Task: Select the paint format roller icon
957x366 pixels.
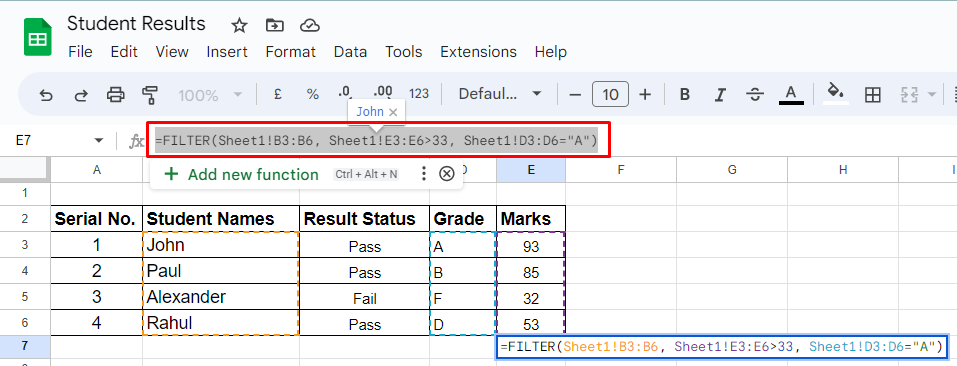Action: tap(150, 95)
